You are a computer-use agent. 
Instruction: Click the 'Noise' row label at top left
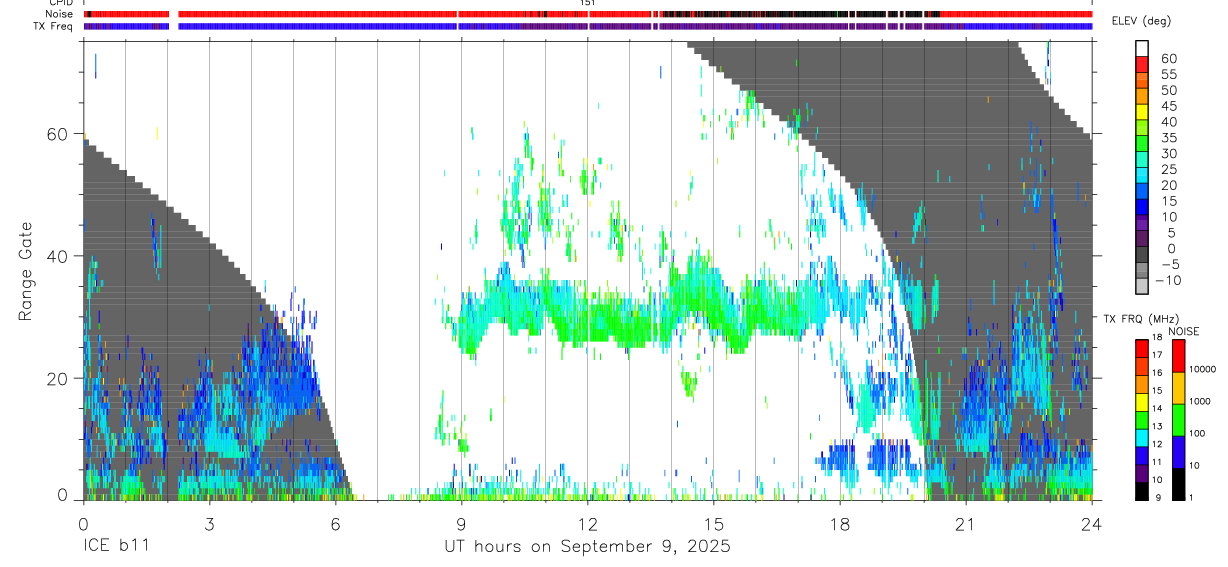[59, 14]
